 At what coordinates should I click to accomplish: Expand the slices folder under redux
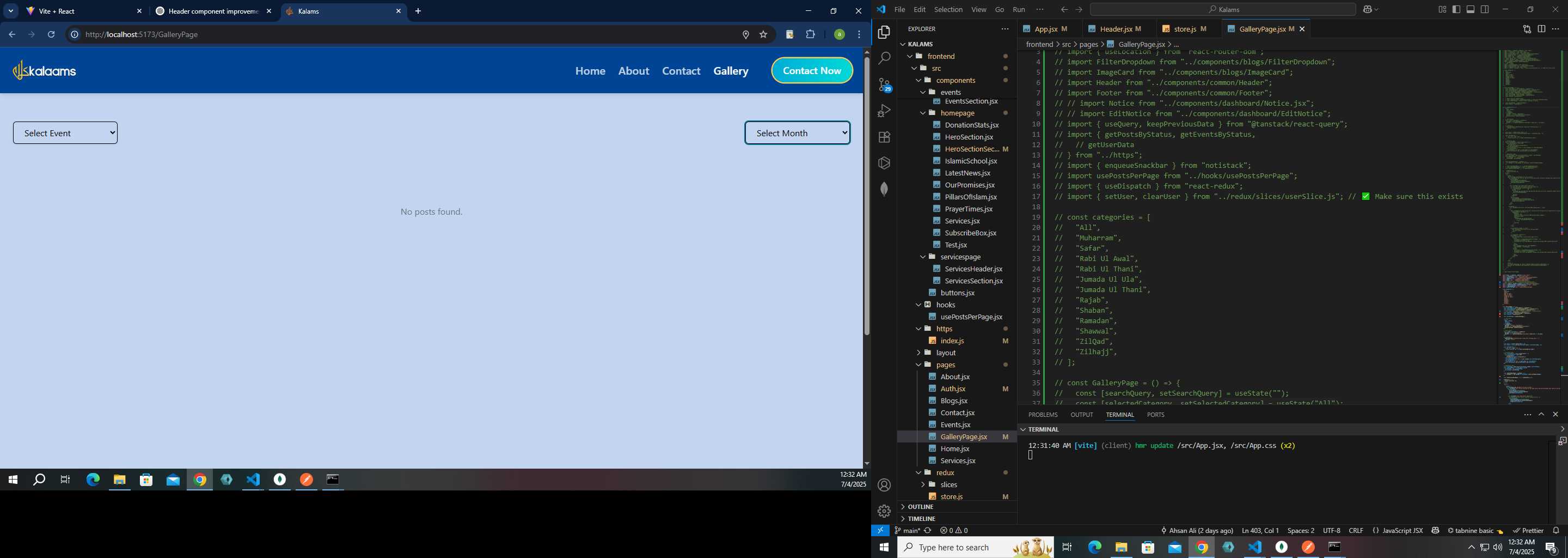coord(923,484)
